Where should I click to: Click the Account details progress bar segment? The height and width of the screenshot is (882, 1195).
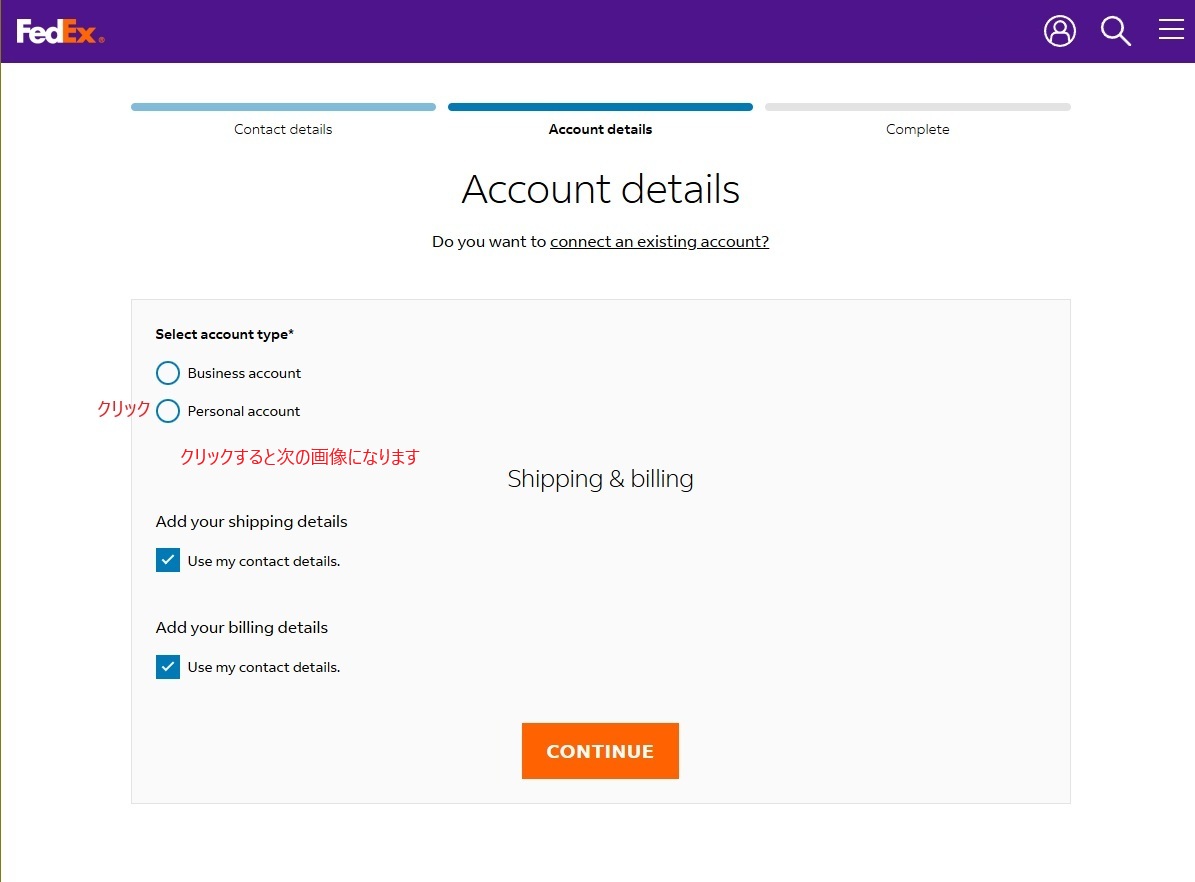coord(600,107)
